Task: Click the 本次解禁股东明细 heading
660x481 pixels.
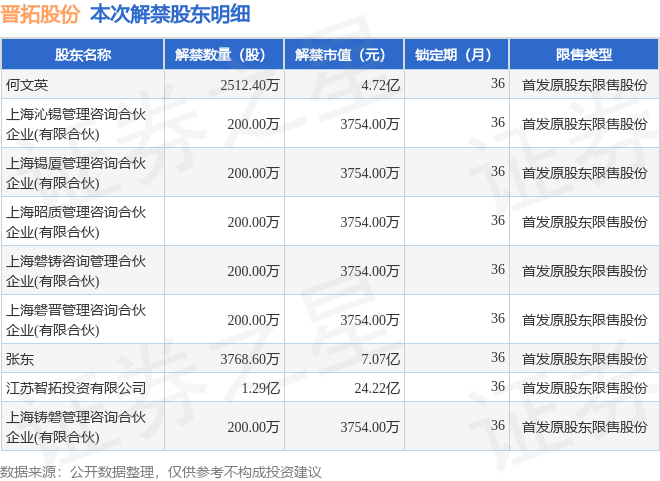Action: [170, 14]
